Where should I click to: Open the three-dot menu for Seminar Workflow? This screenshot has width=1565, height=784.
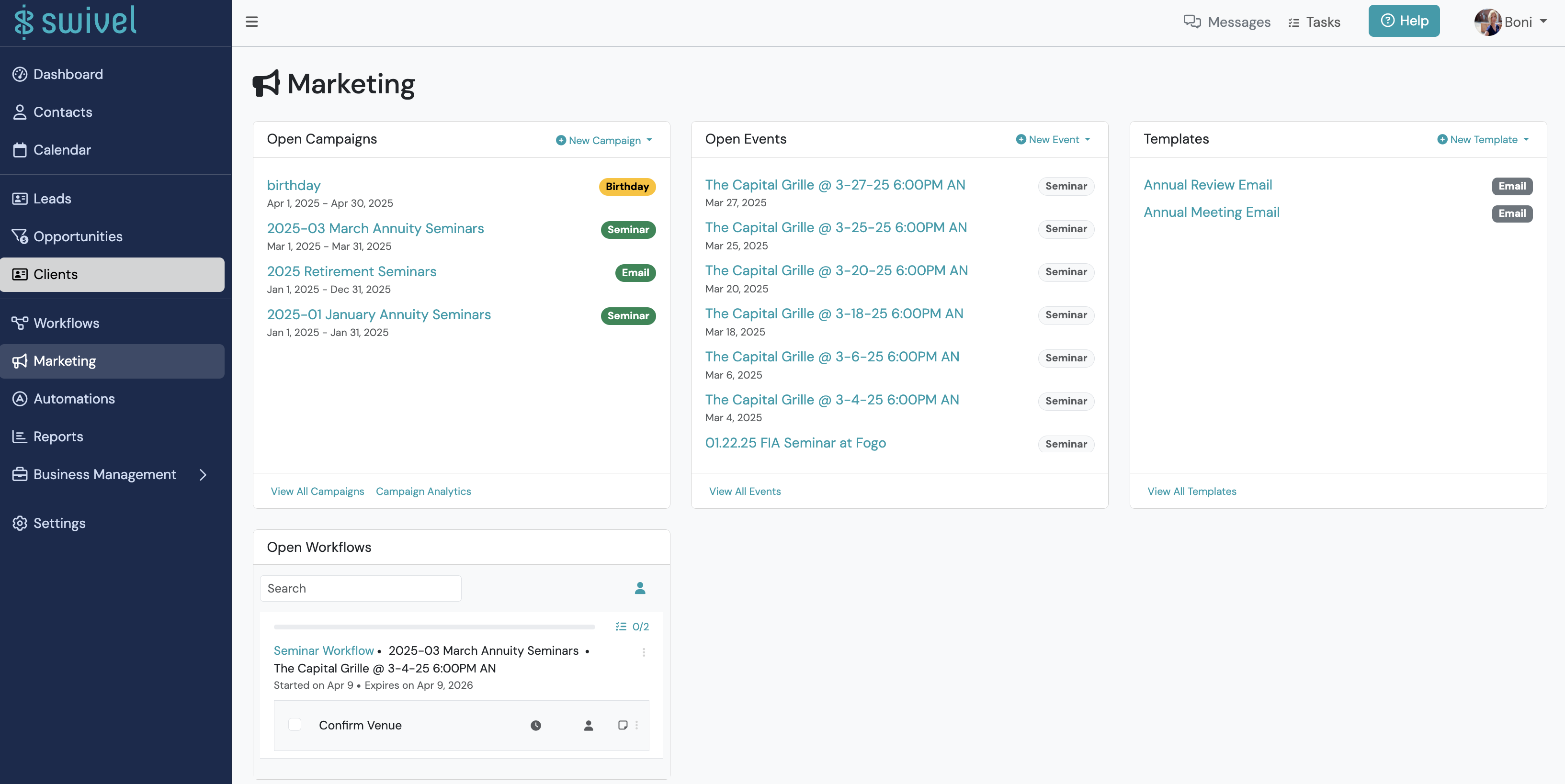tap(643, 652)
